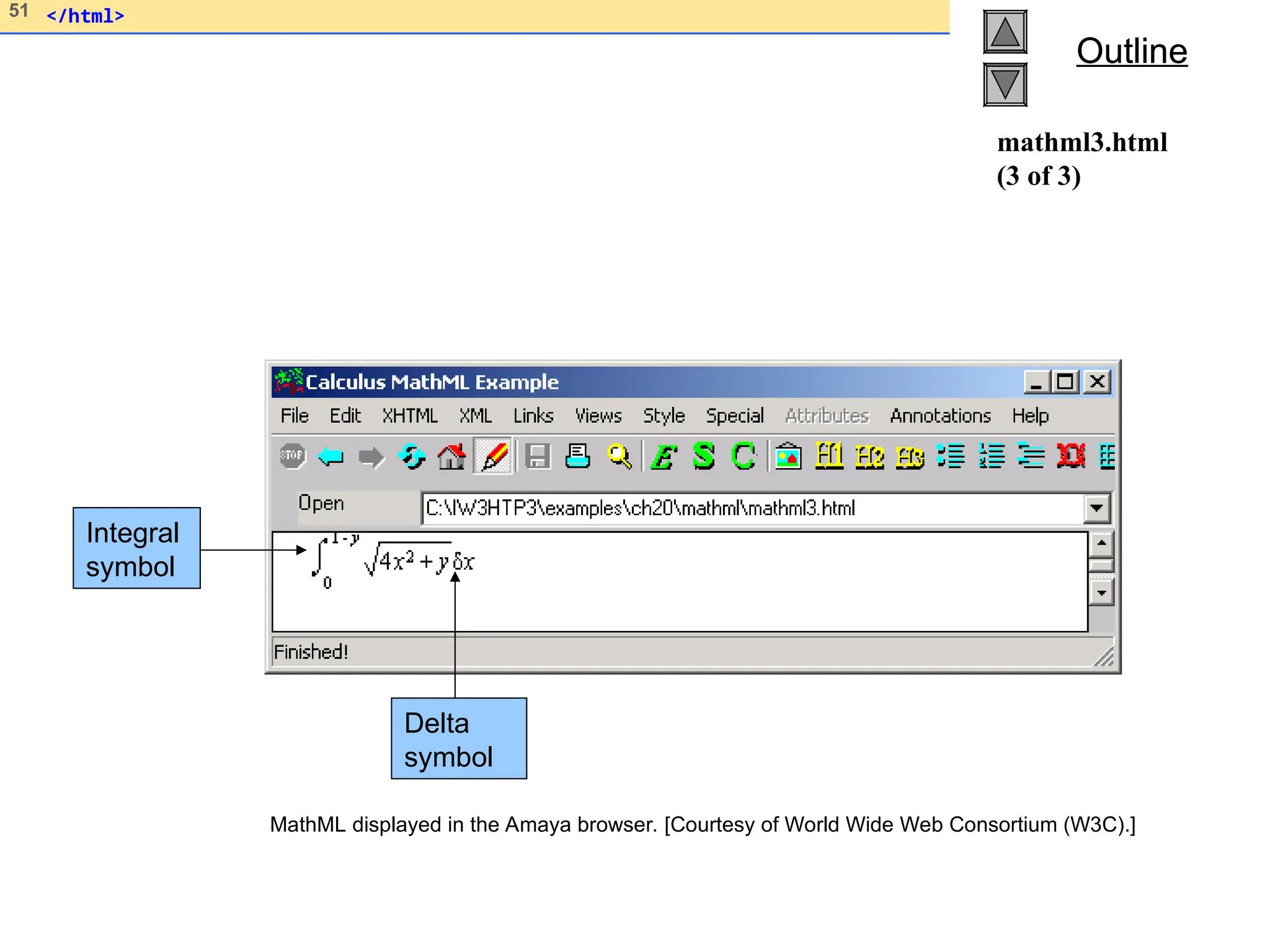Insert a definition list
Viewport: 1270px width, 952px height.
[1031, 456]
